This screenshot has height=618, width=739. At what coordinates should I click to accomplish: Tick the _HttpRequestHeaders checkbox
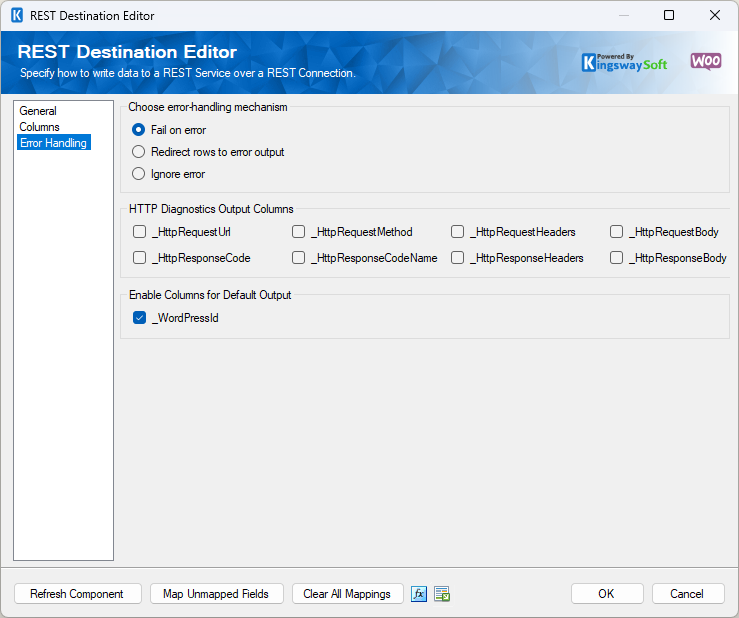[457, 232]
